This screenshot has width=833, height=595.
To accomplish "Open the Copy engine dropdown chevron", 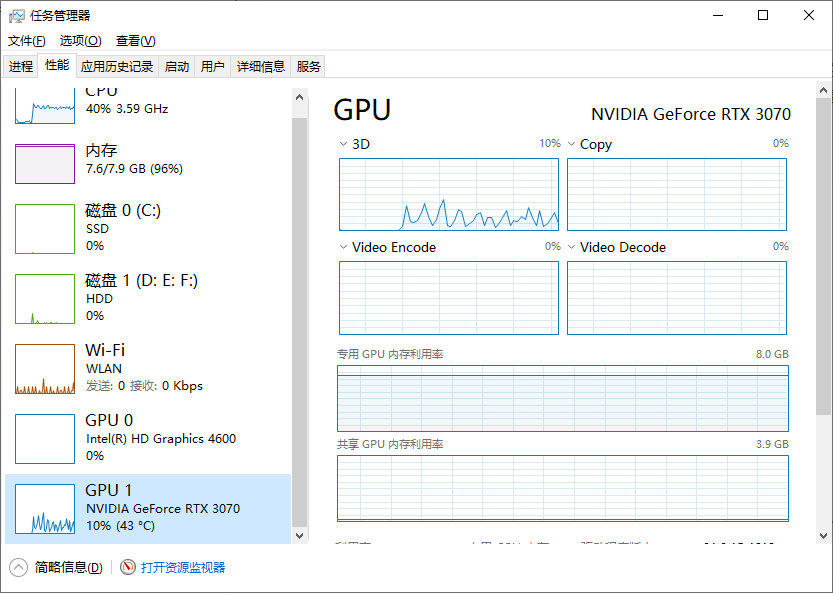I will click(572, 144).
